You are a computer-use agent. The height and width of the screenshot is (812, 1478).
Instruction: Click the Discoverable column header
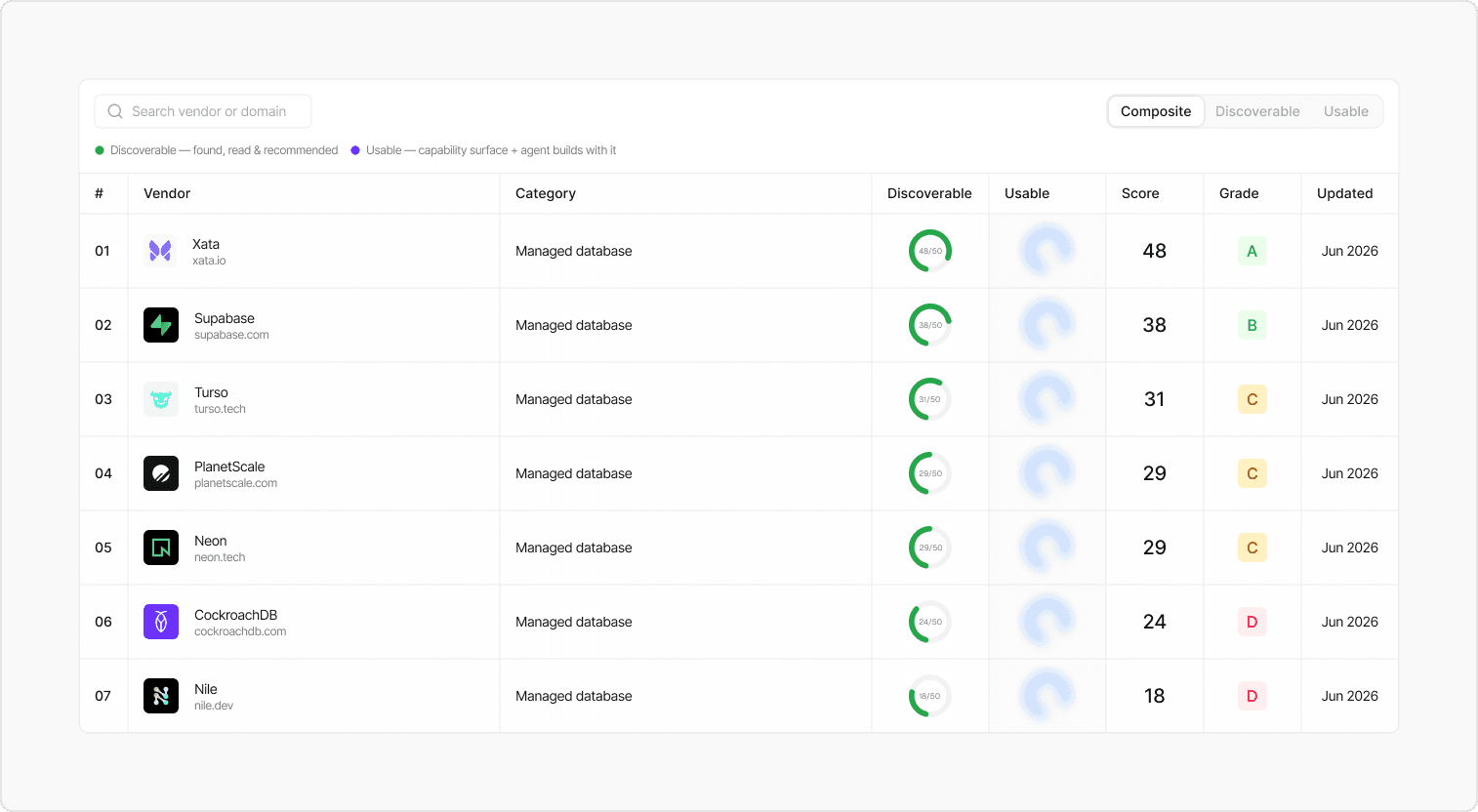929,193
